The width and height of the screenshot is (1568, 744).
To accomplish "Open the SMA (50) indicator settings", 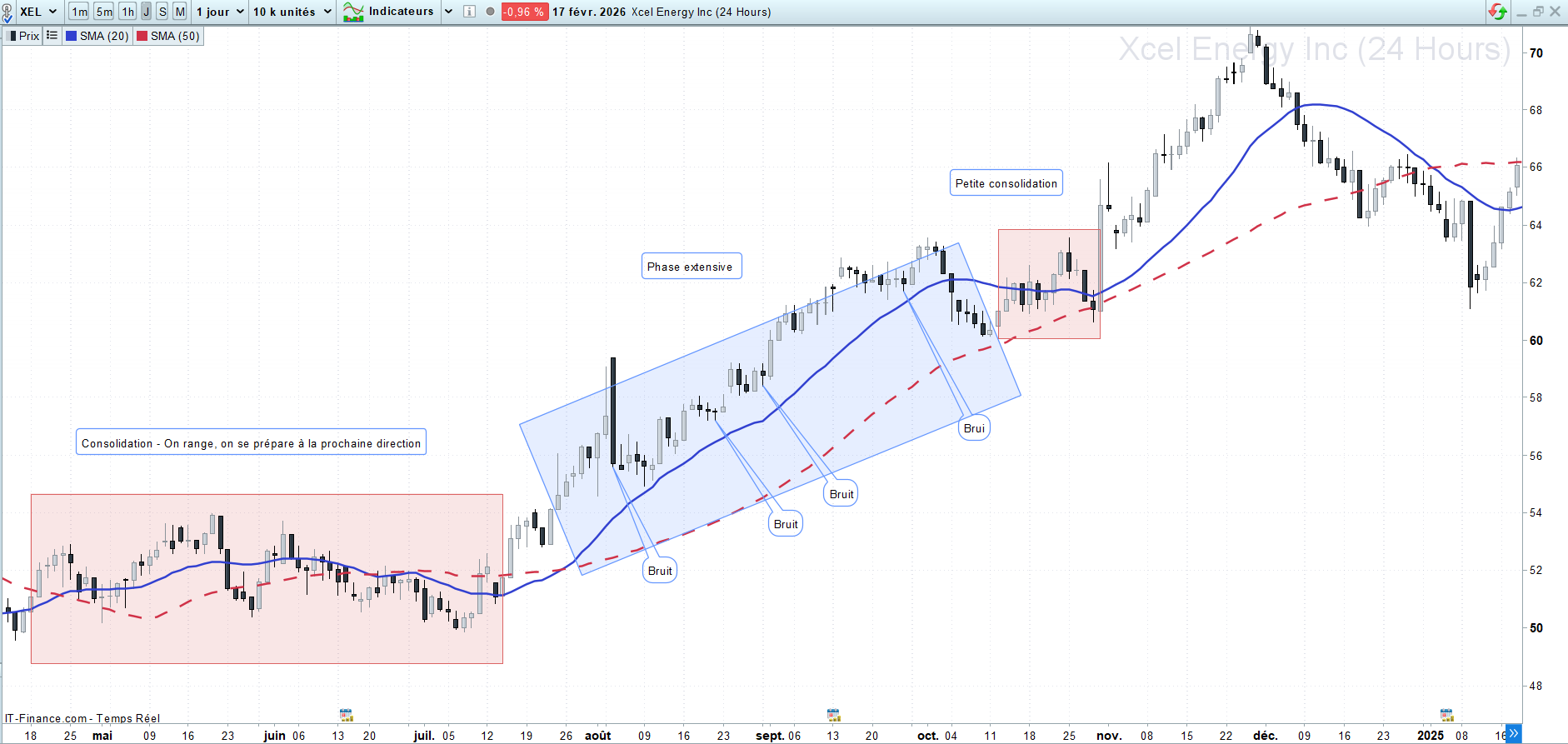I will point(168,36).
